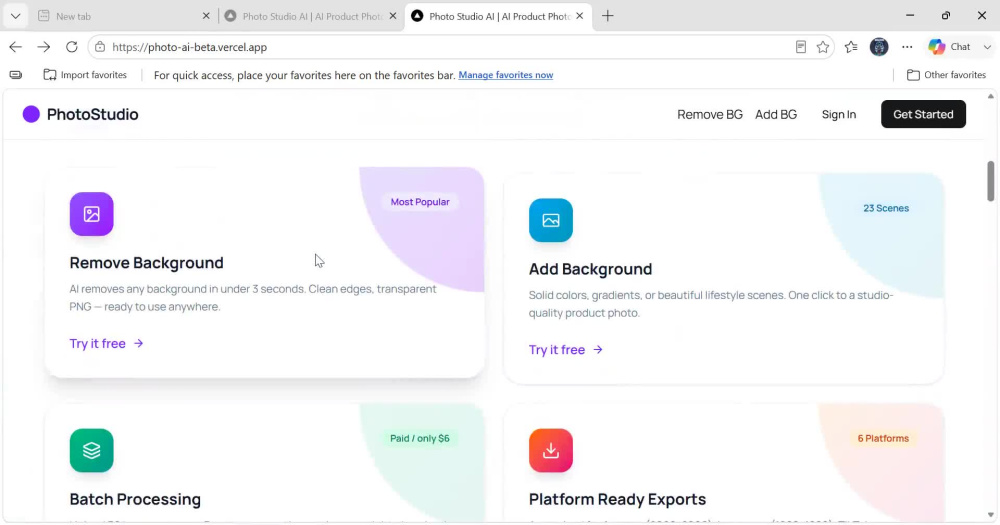Click the Platform Ready Exports download icon
The width and height of the screenshot is (1000, 525).
point(550,450)
